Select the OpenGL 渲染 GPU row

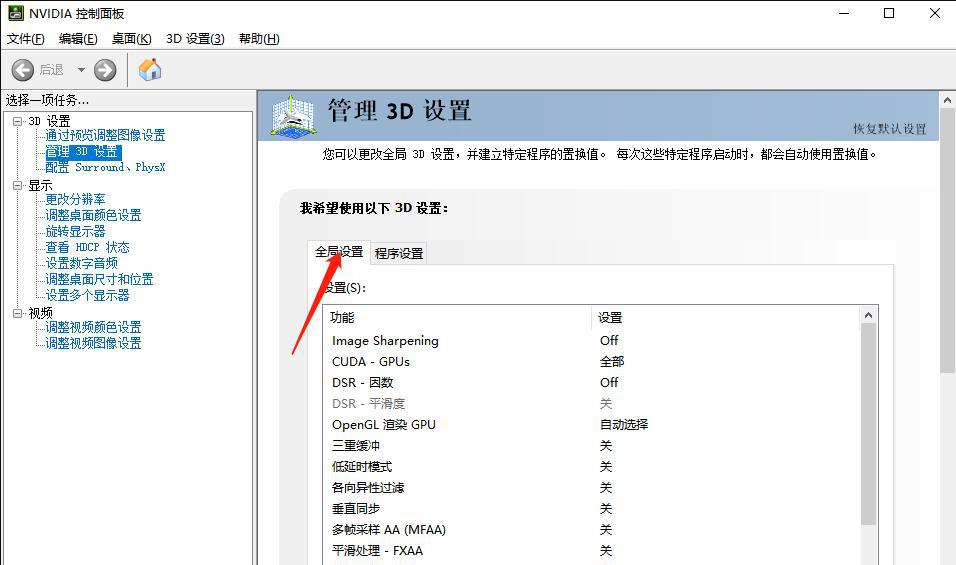(x=591, y=425)
